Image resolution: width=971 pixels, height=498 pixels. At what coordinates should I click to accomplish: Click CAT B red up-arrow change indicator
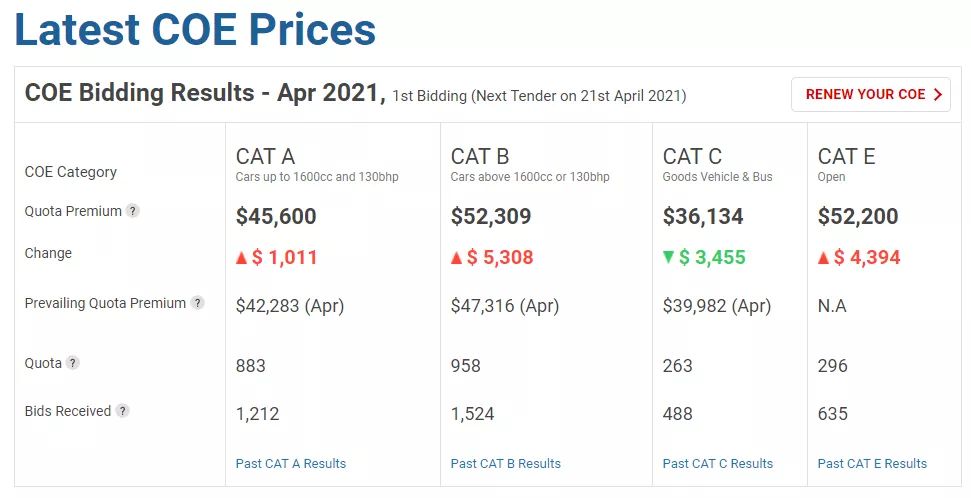(456, 258)
